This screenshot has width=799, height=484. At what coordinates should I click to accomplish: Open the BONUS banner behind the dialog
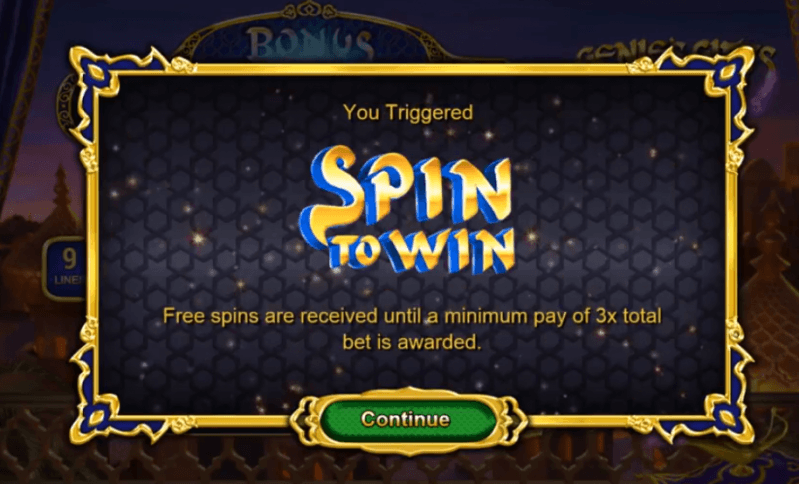[309, 43]
